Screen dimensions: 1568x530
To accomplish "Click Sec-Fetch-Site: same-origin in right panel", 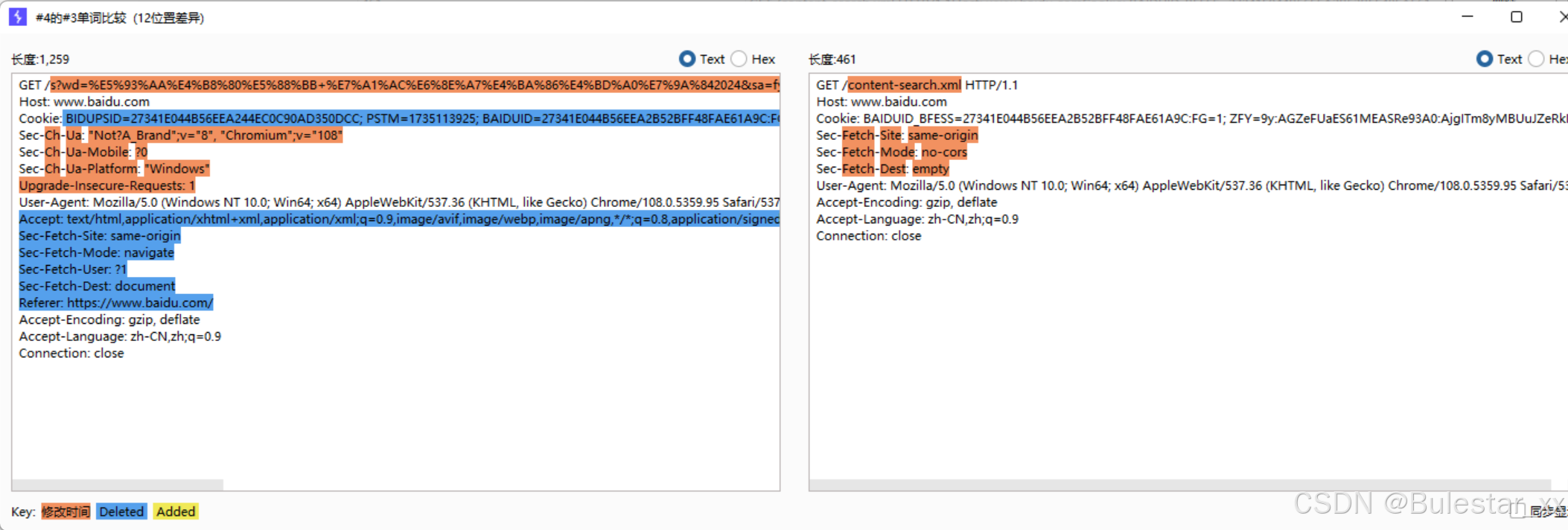I will (897, 135).
